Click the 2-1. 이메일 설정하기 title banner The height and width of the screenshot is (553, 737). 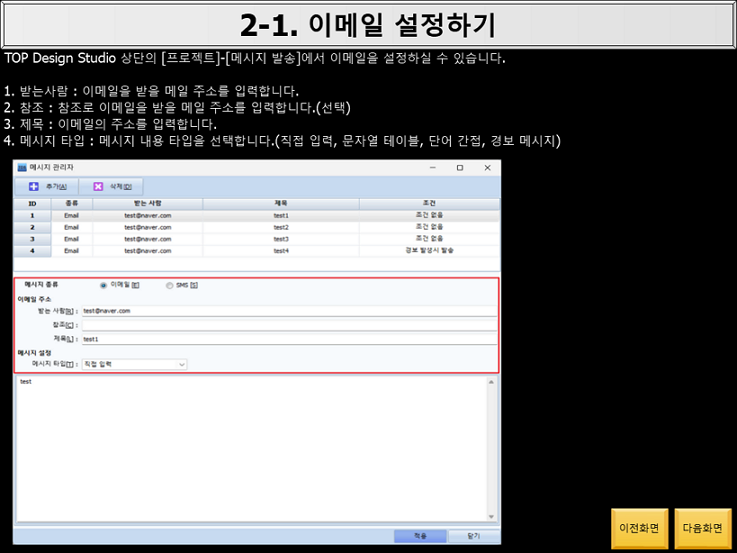coord(368,24)
